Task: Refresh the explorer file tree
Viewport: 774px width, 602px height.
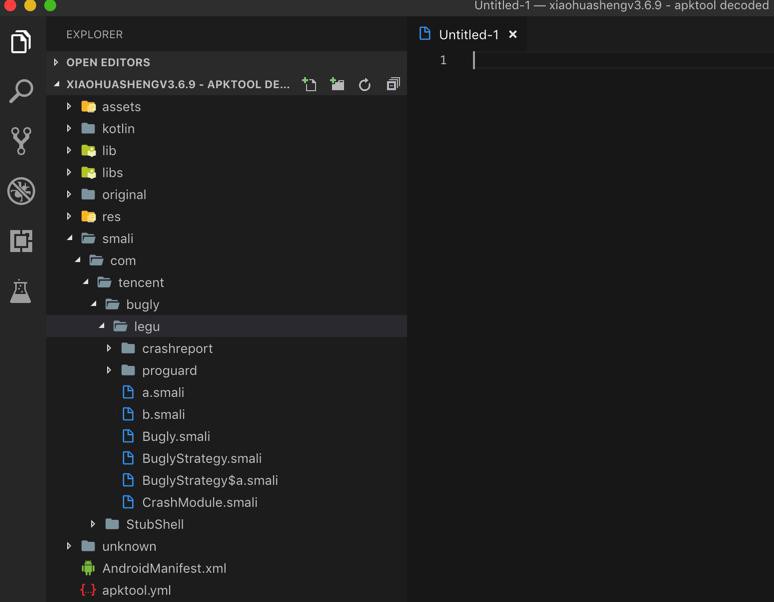Action: (365, 85)
